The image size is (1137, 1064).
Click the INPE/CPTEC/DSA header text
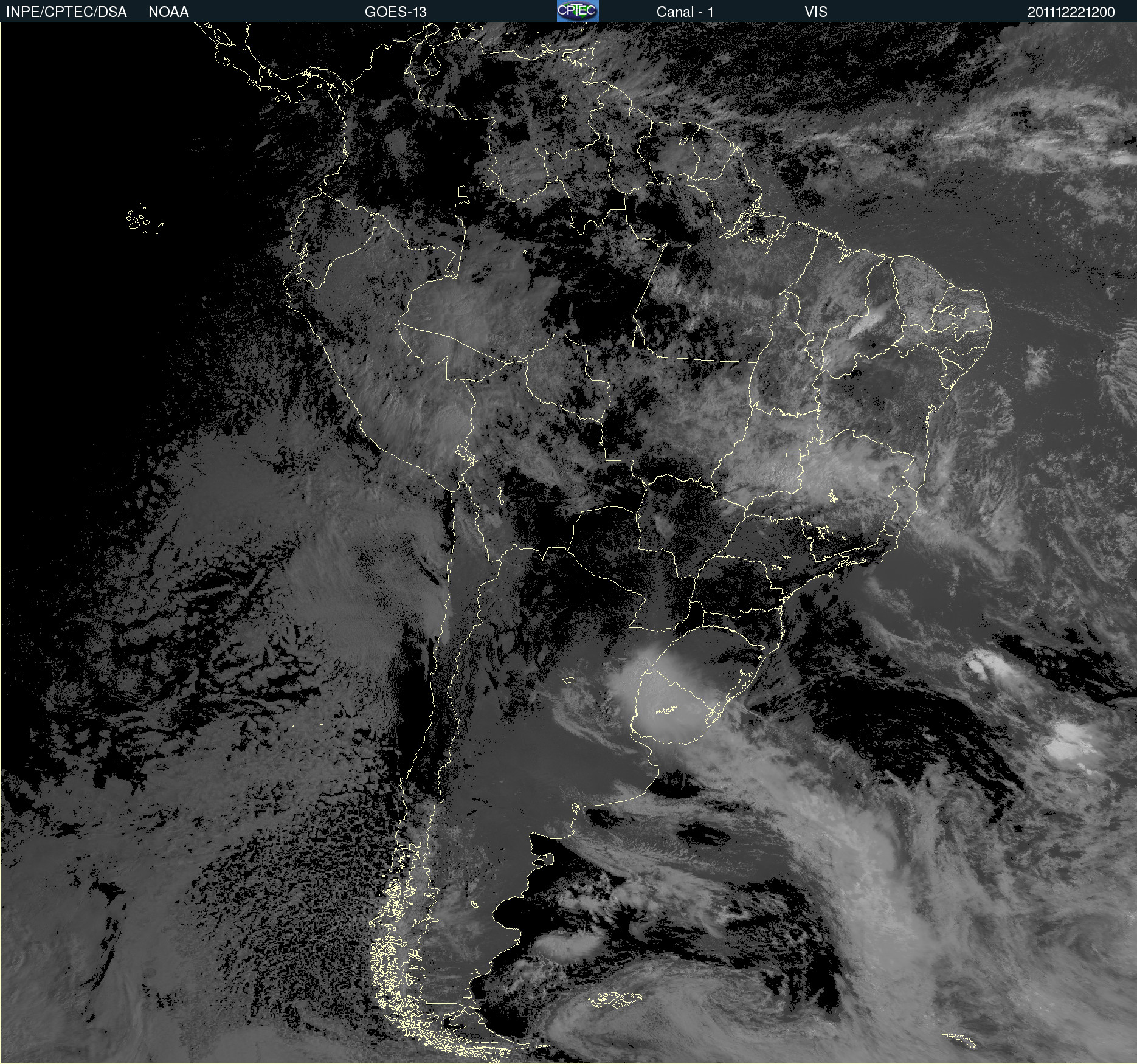[66, 12]
